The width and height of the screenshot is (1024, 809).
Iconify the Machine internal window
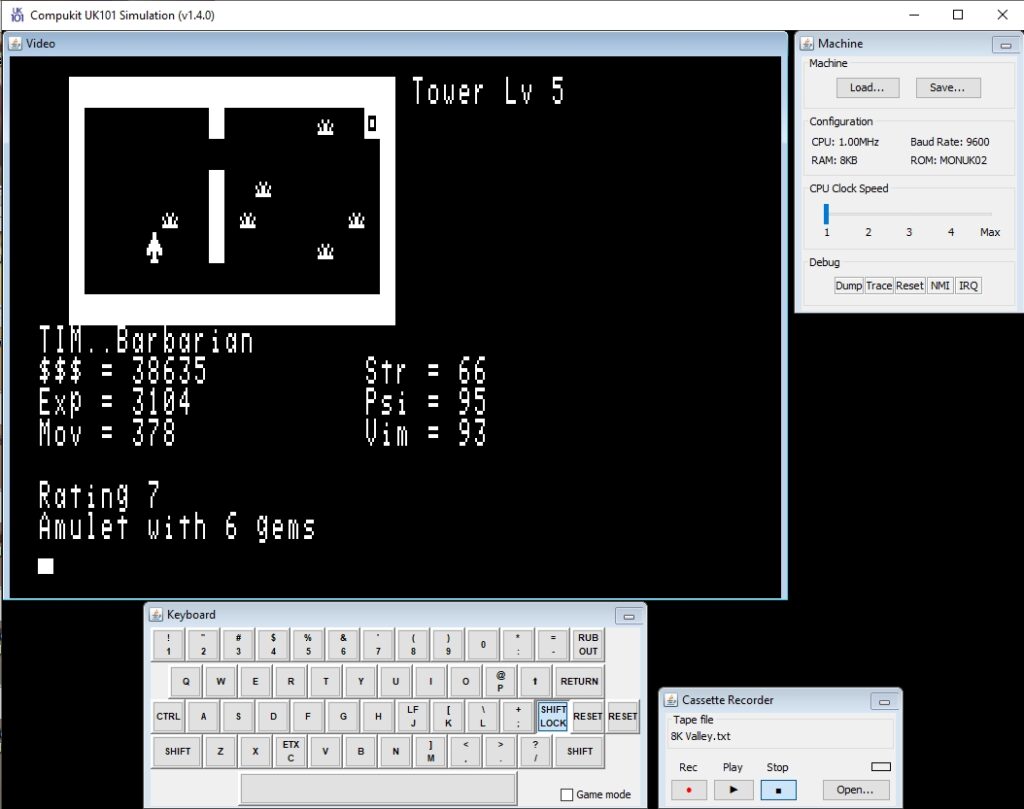tap(1006, 44)
